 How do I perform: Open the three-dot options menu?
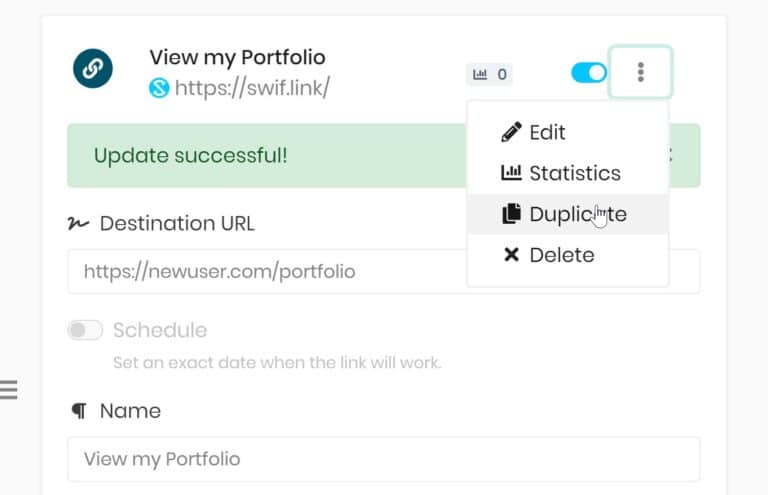click(640, 72)
